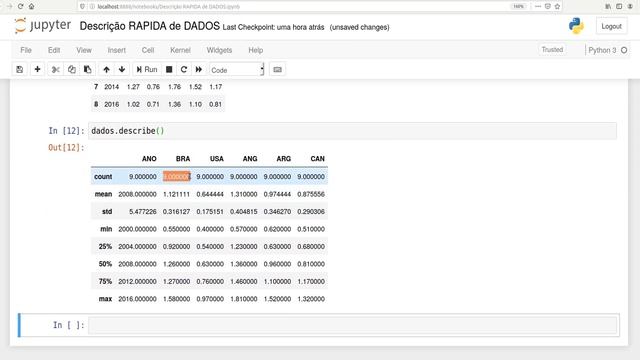Click the Out[12] output prompt
640x360 pixels.
(x=66, y=147)
